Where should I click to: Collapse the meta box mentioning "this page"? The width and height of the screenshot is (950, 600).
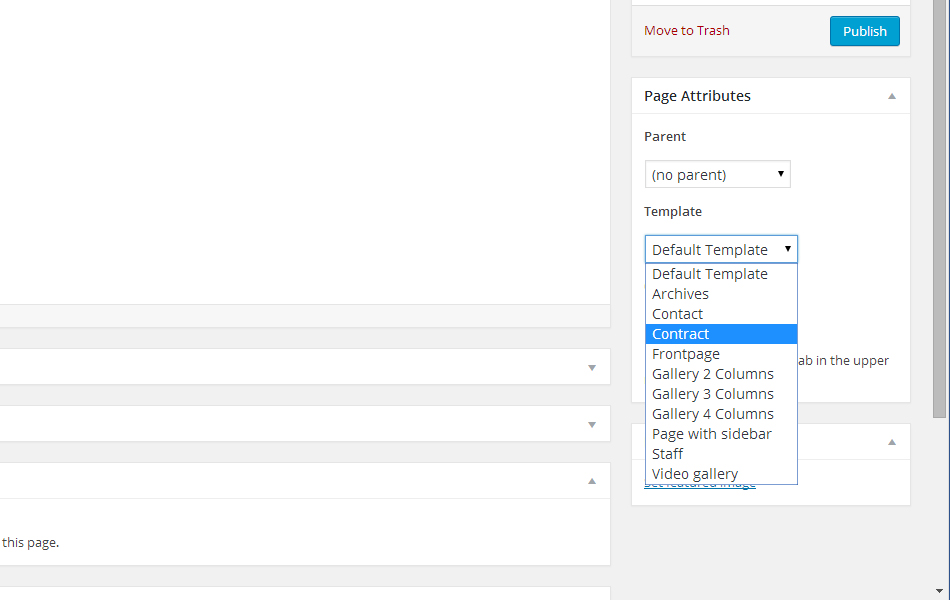(591, 481)
